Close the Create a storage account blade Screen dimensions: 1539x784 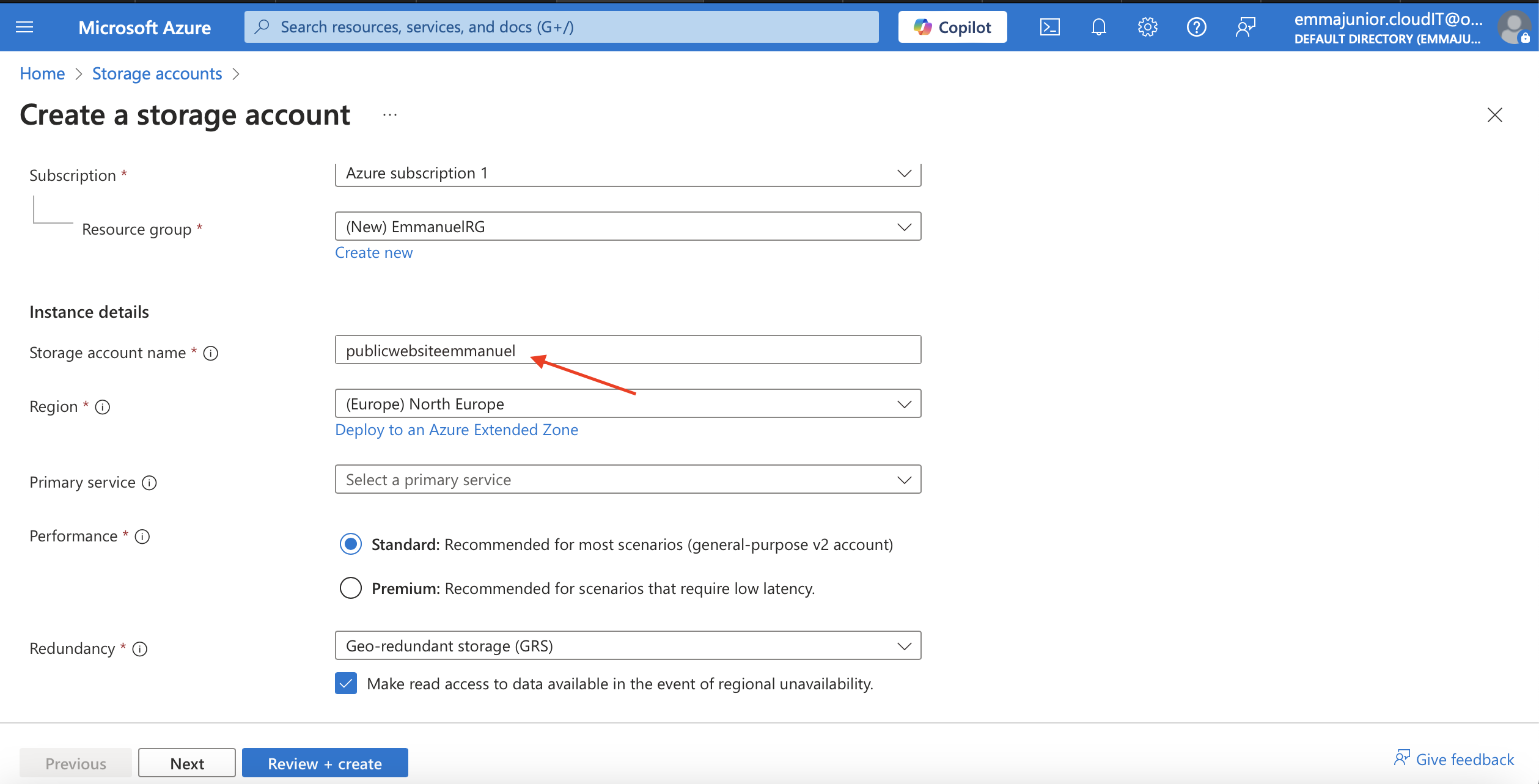point(1494,115)
